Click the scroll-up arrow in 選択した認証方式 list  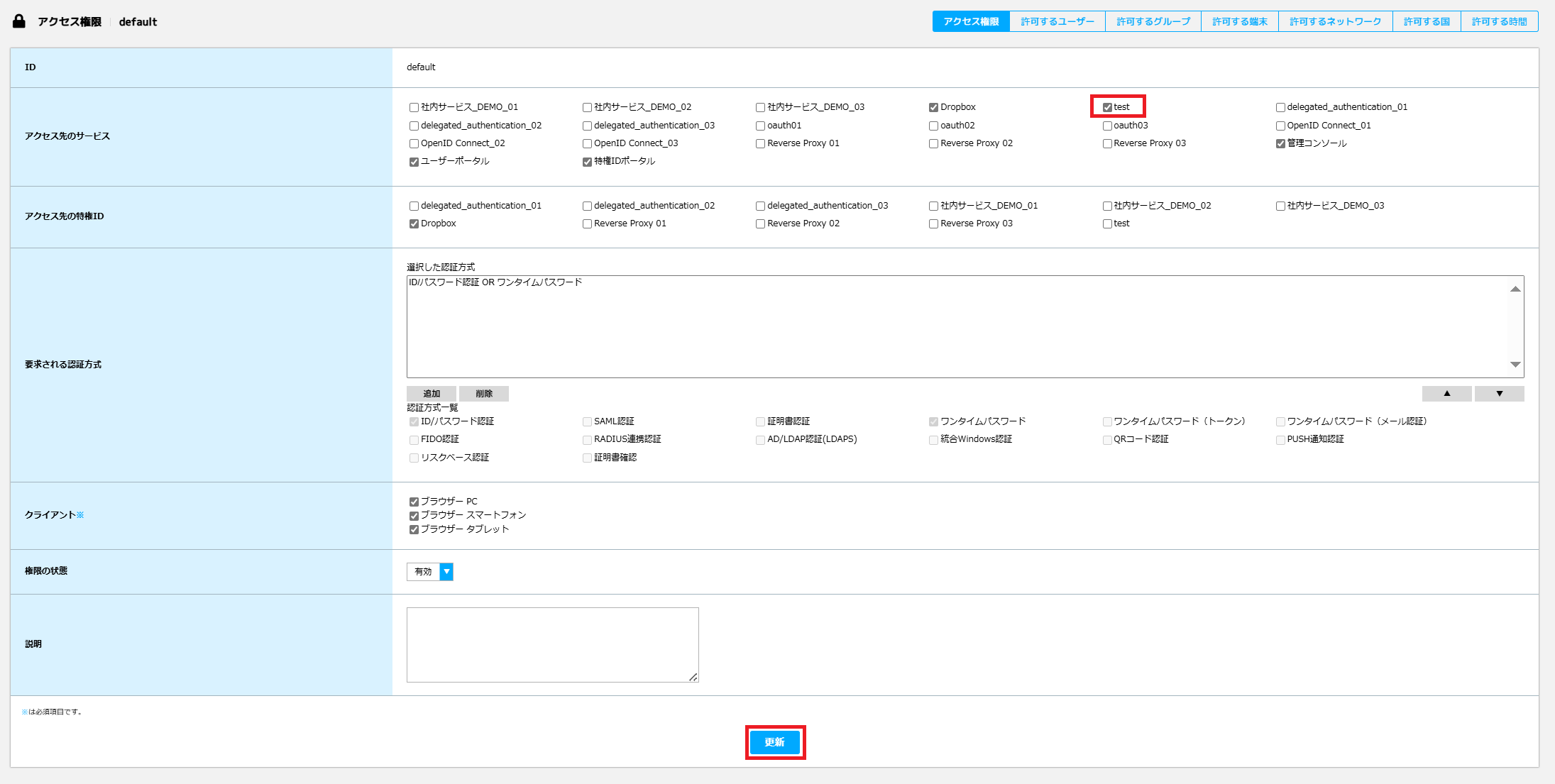click(1515, 289)
